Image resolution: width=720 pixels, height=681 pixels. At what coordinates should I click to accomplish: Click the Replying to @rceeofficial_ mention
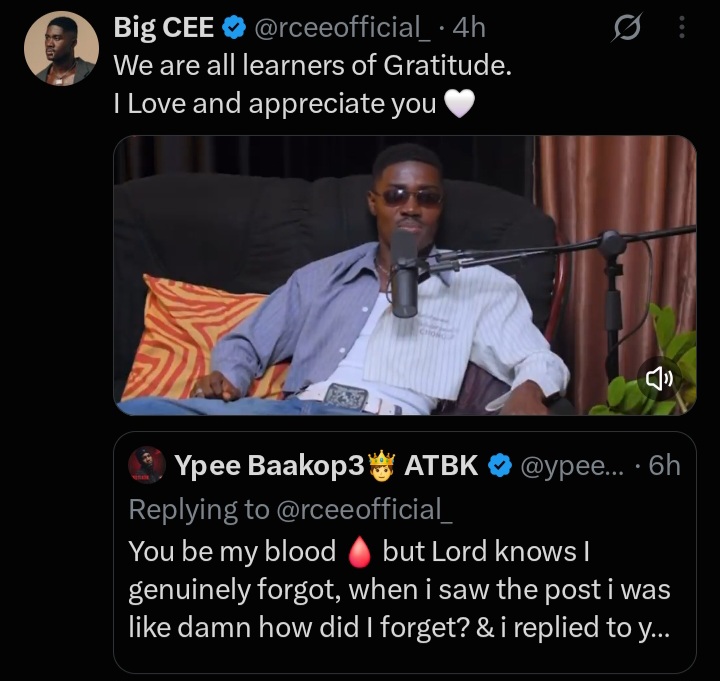(x=366, y=509)
